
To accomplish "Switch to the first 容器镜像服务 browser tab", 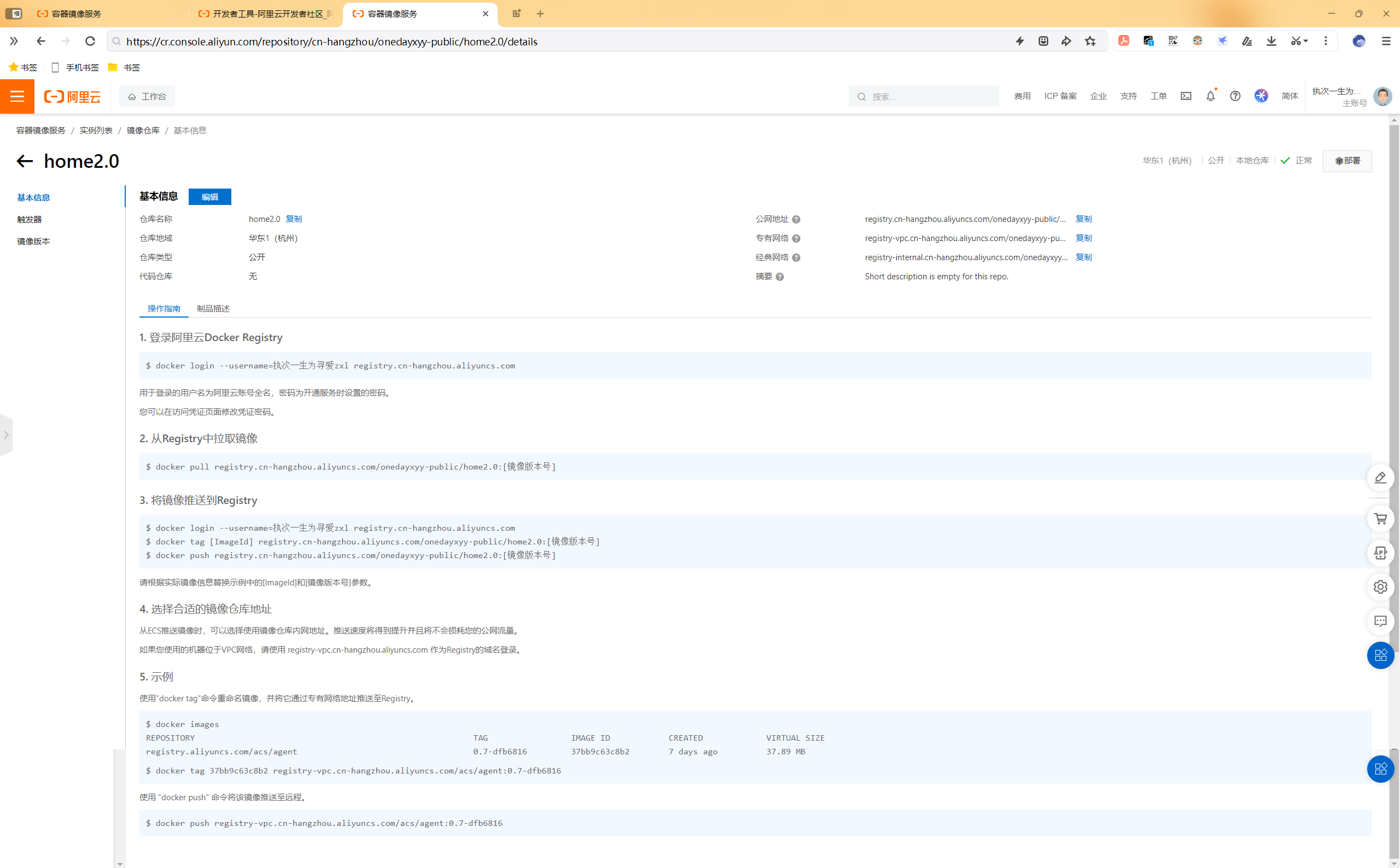I will pyautogui.click(x=109, y=14).
